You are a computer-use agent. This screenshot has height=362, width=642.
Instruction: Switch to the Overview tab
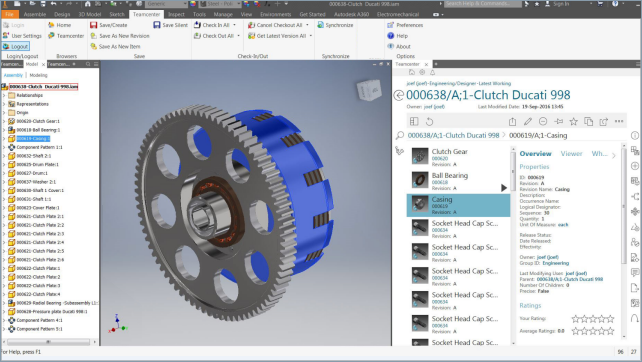536,154
